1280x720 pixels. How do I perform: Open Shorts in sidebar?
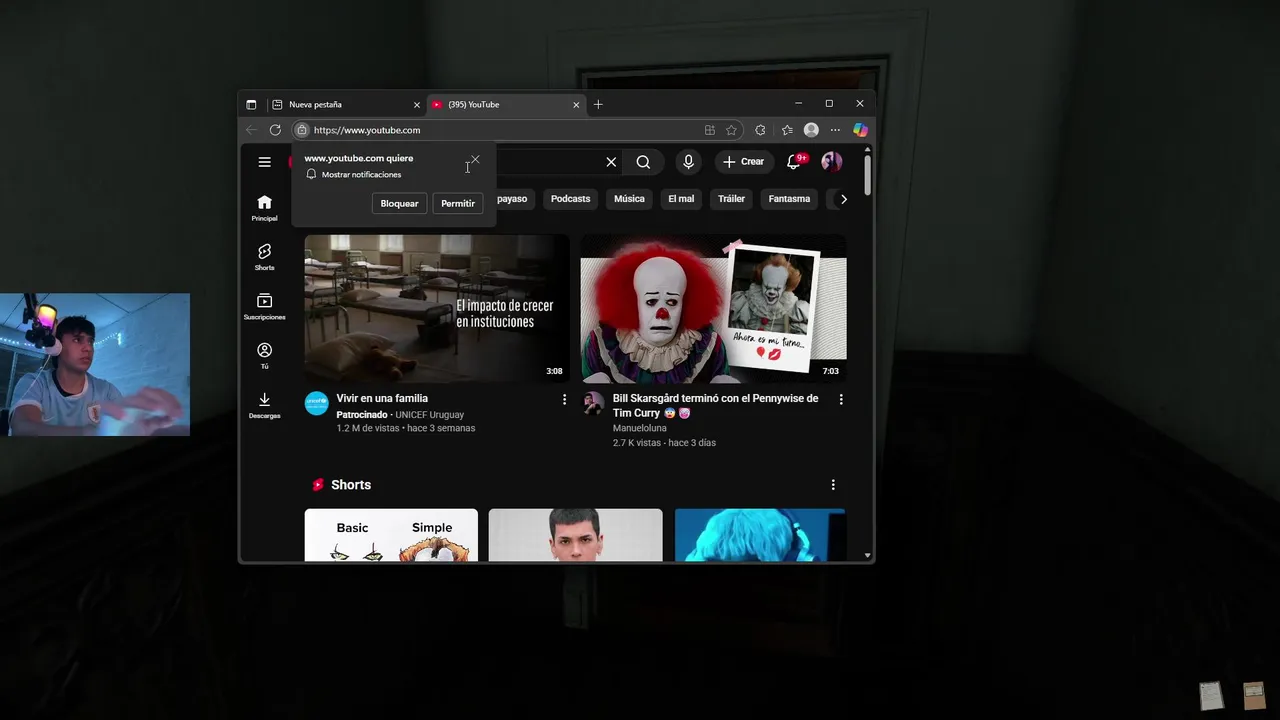tap(264, 257)
